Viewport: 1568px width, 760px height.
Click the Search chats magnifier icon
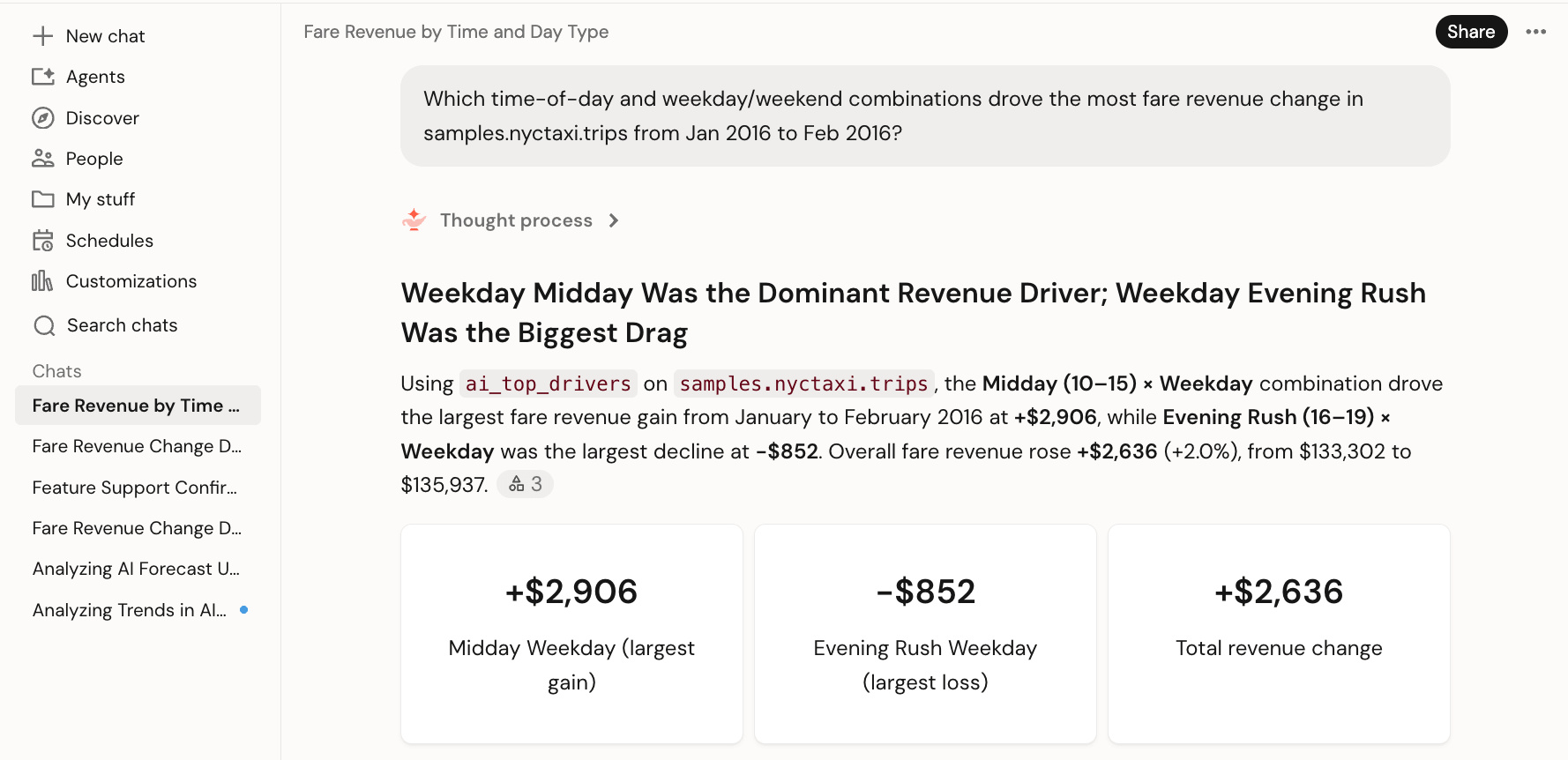click(x=44, y=326)
